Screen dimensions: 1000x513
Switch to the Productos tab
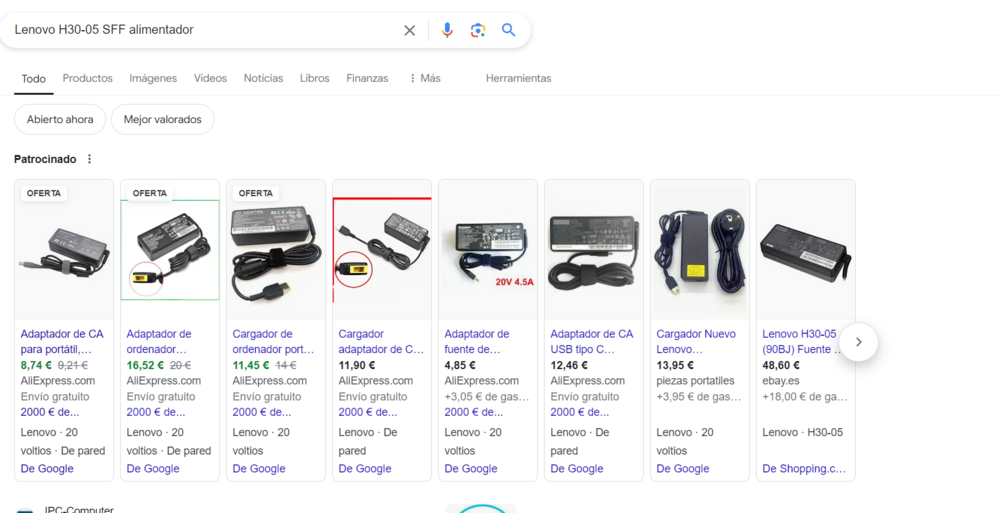click(87, 78)
